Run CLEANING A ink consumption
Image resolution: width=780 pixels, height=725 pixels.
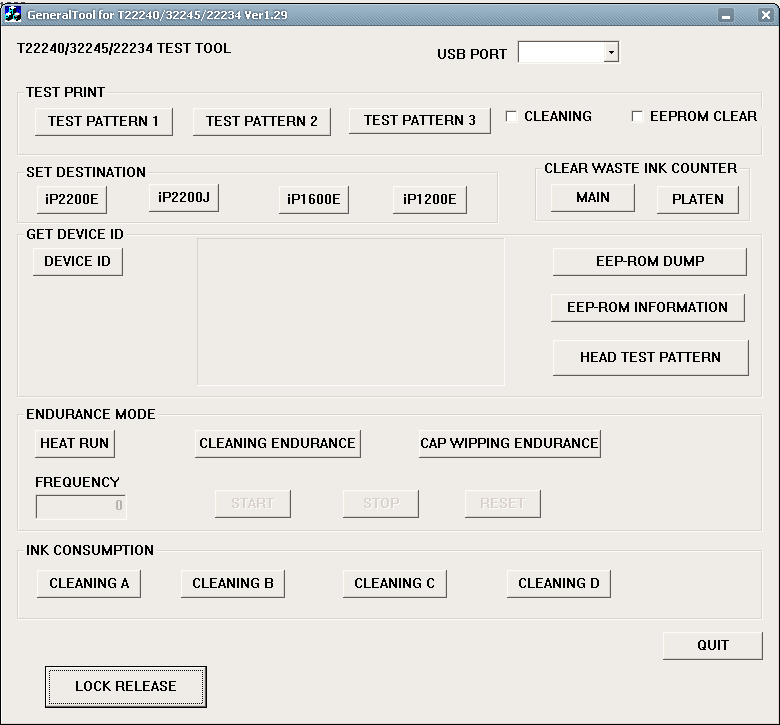click(x=89, y=584)
